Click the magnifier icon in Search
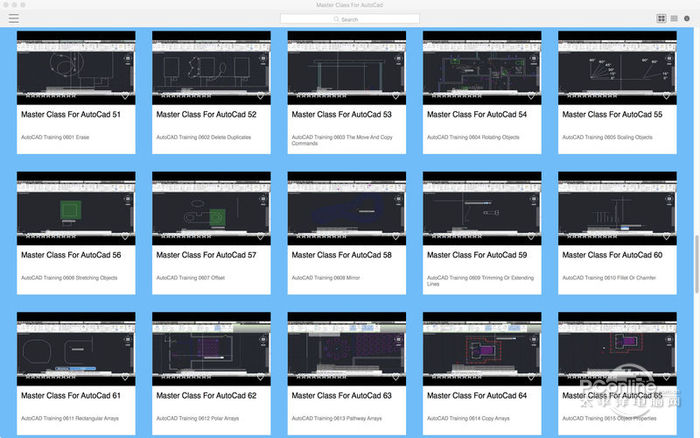The image size is (700, 438). 336,19
